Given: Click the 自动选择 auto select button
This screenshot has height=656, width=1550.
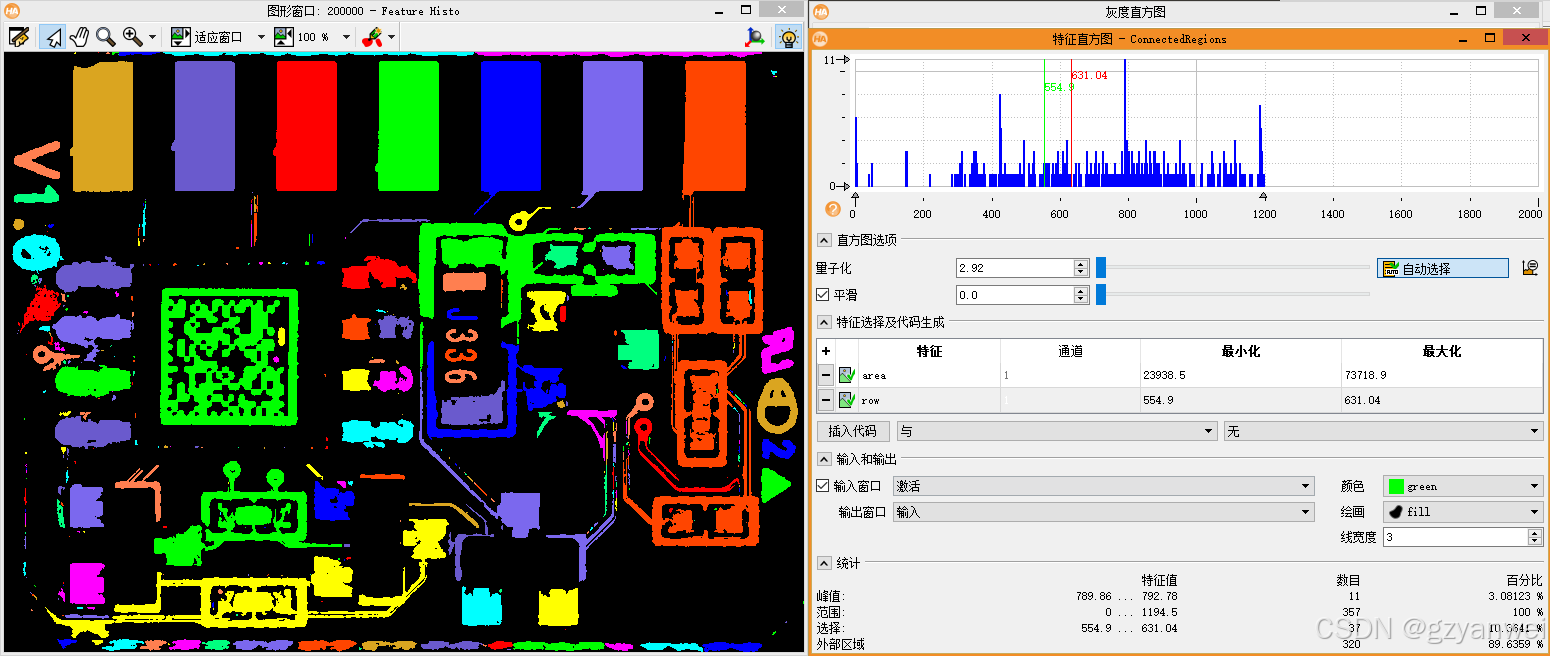Looking at the screenshot, I should pos(1442,268).
